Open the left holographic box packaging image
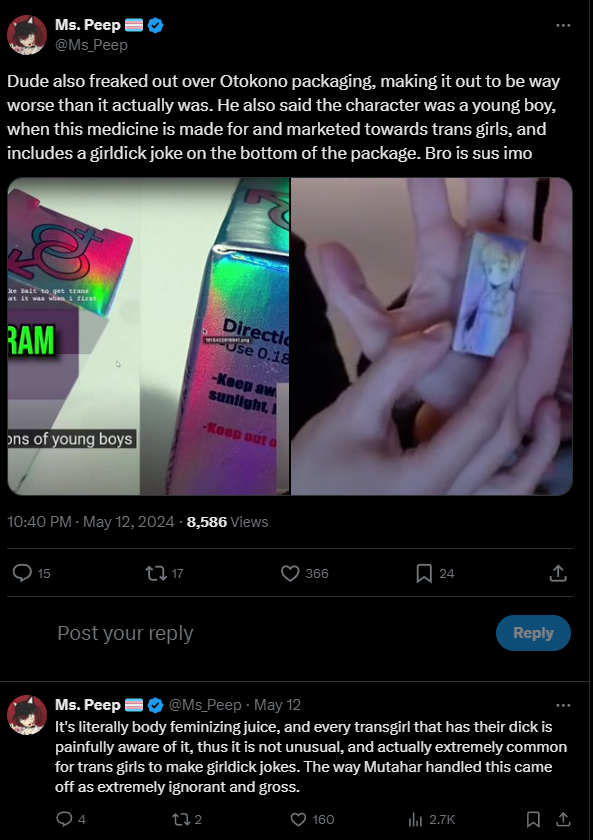The width and height of the screenshot is (593, 840). 148,336
